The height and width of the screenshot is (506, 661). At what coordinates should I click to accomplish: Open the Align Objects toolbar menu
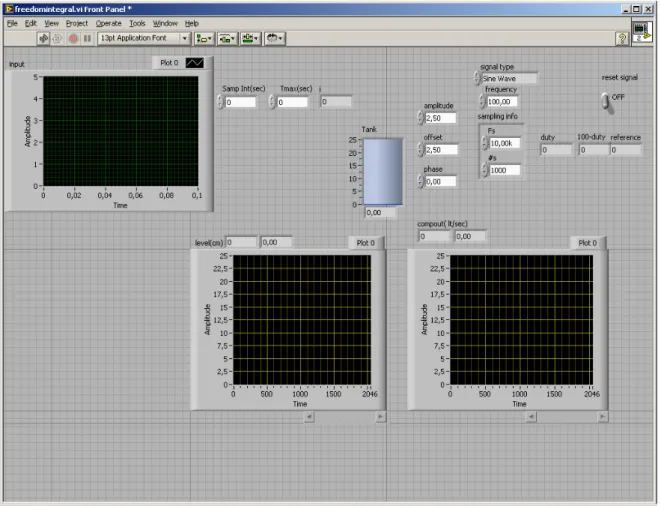coord(204,38)
